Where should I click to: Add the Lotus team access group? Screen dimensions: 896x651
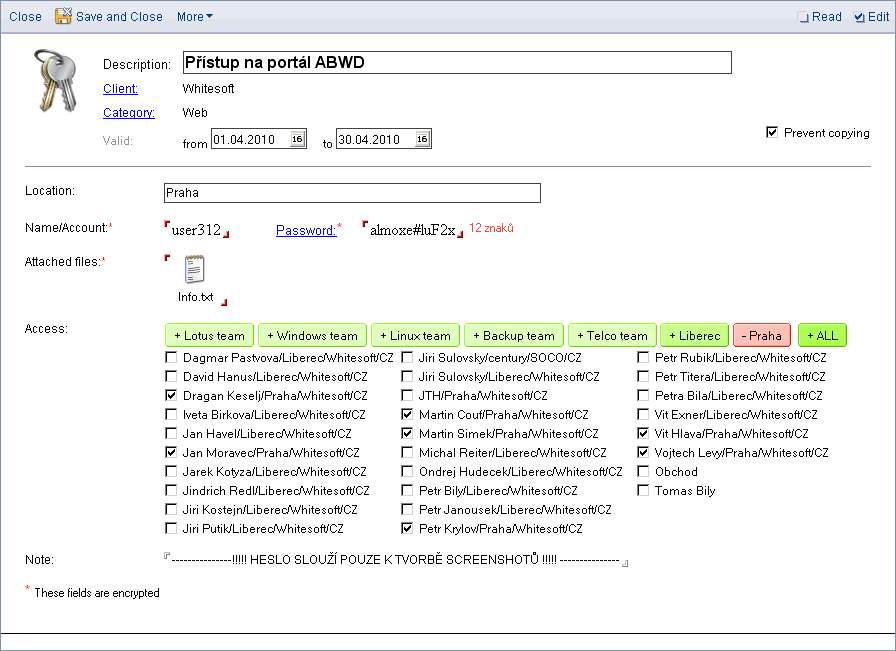(209, 336)
